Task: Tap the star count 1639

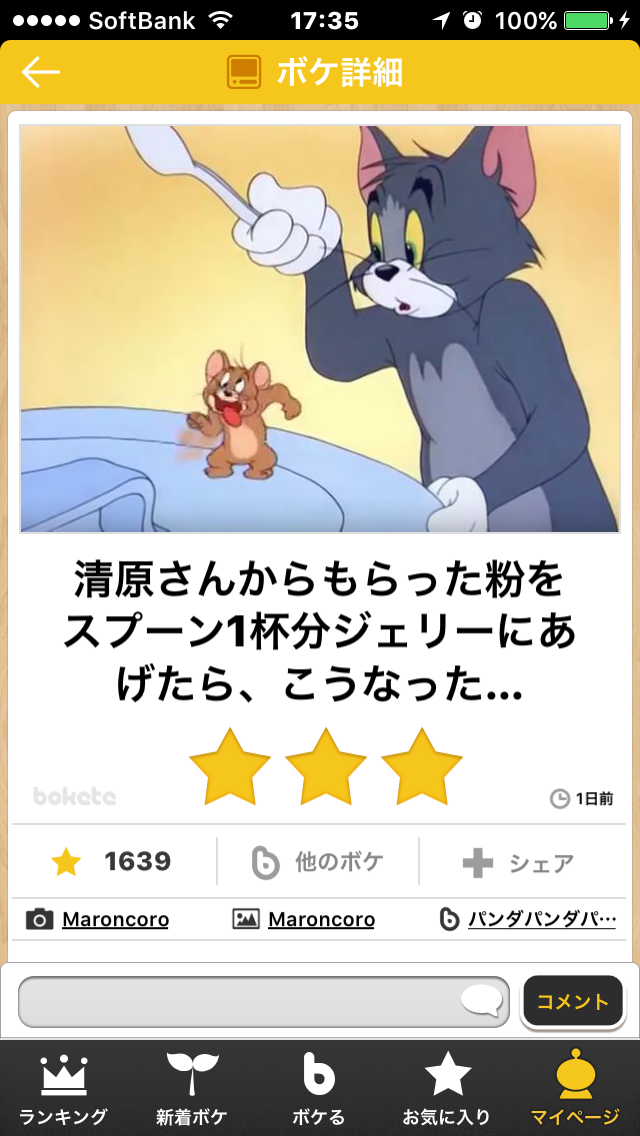Action: click(138, 861)
